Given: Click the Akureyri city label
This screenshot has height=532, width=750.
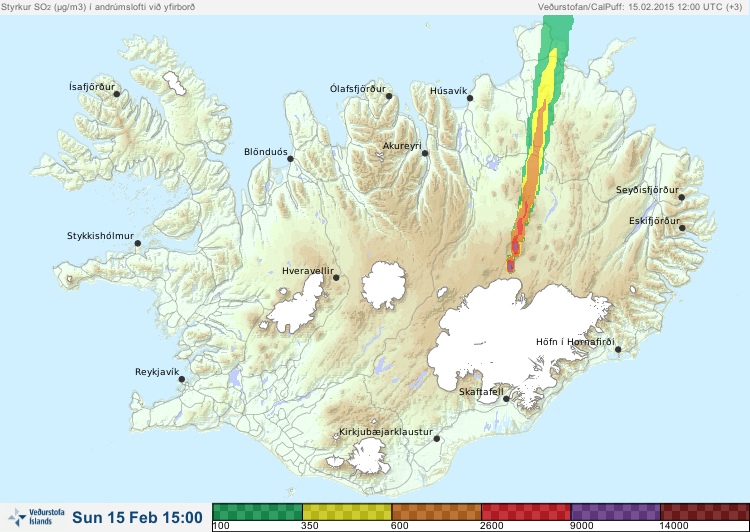Looking at the screenshot, I should [402, 146].
